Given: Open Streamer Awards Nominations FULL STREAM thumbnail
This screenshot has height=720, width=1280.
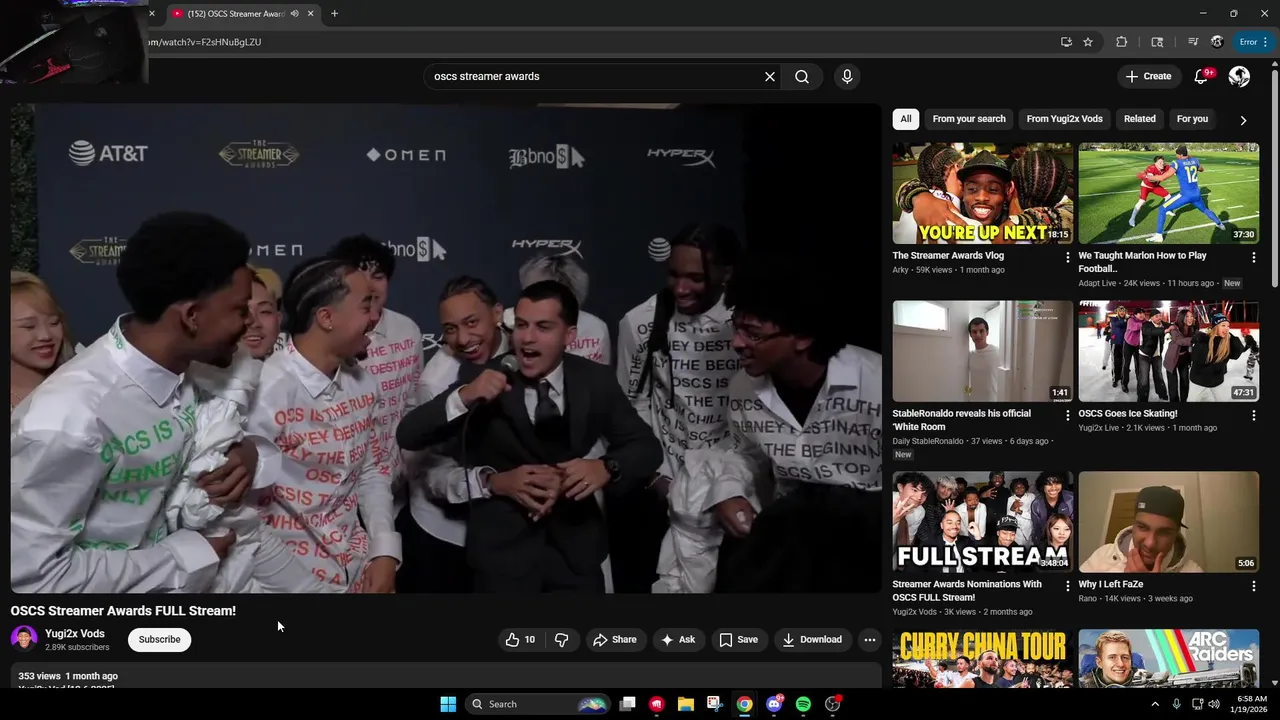Looking at the screenshot, I should (x=983, y=522).
